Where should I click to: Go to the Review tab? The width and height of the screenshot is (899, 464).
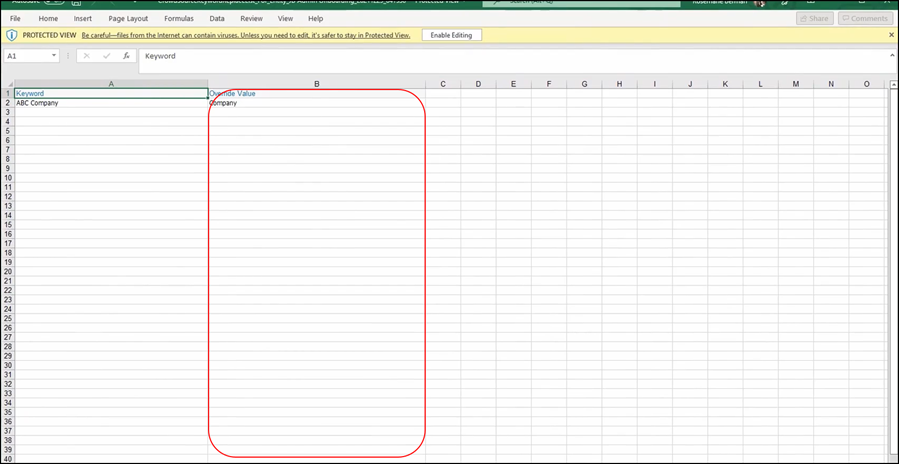click(x=251, y=19)
